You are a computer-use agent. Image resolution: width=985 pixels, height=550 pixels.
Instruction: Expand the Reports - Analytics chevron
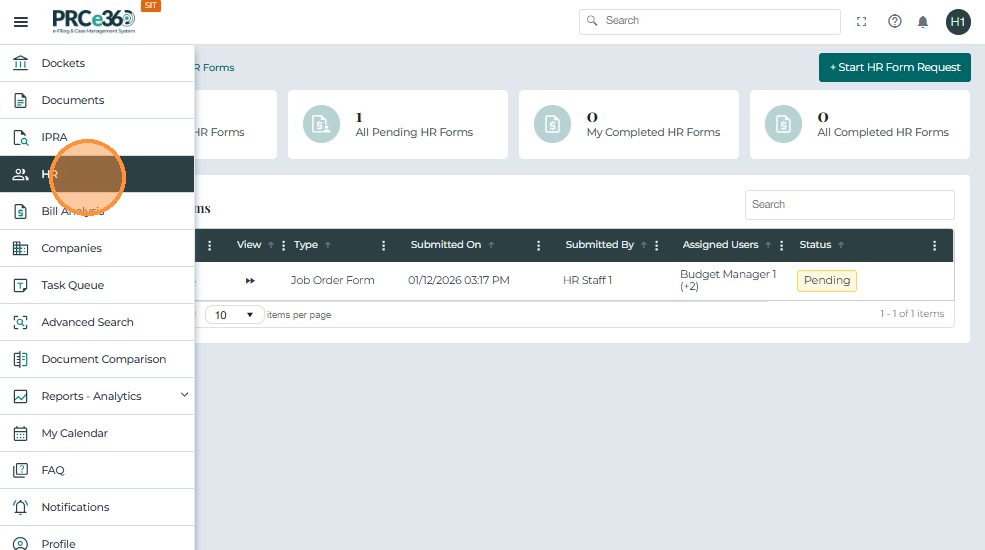click(x=184, y=395)
